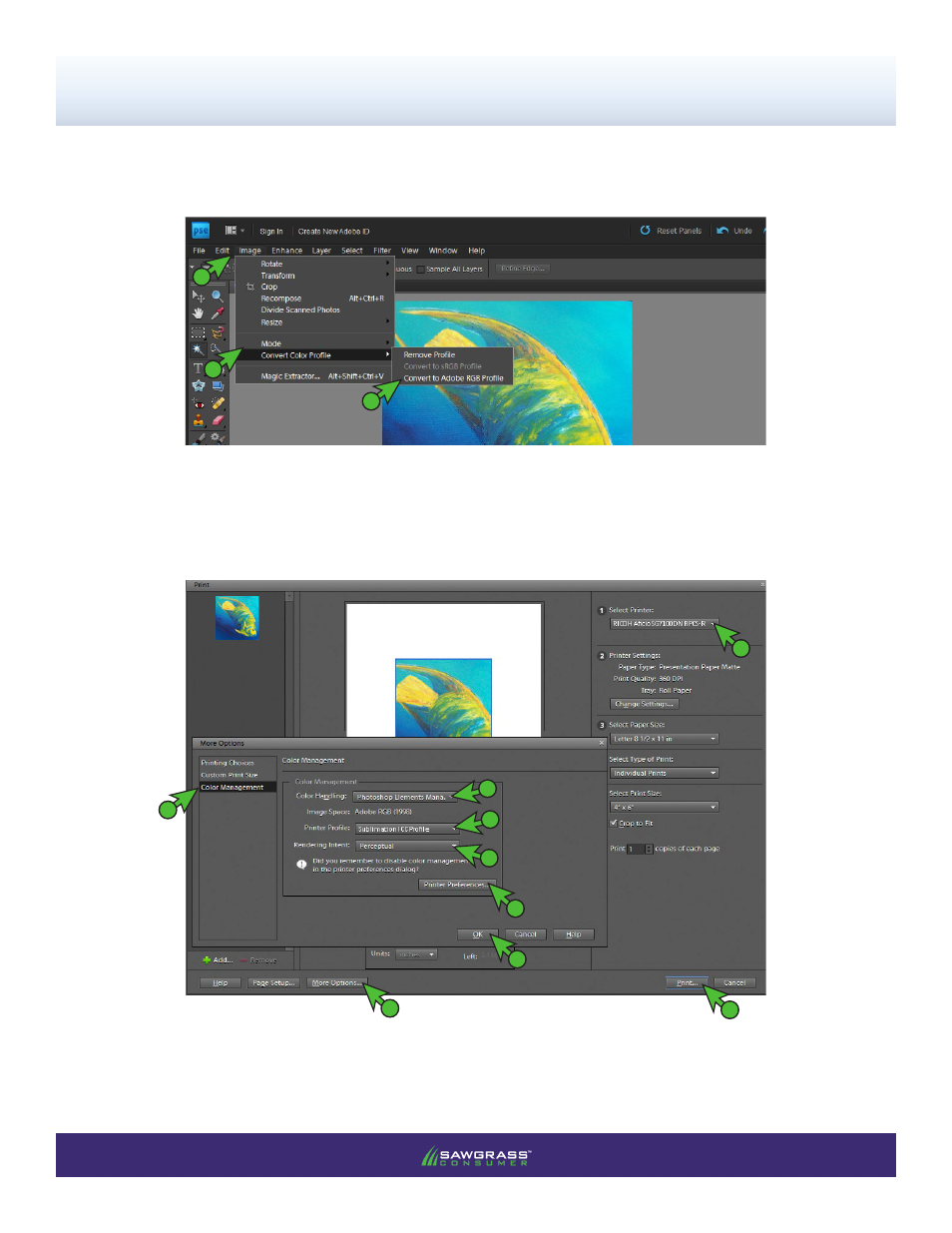Select the Spot Healing bandage tool

point(217,403)
